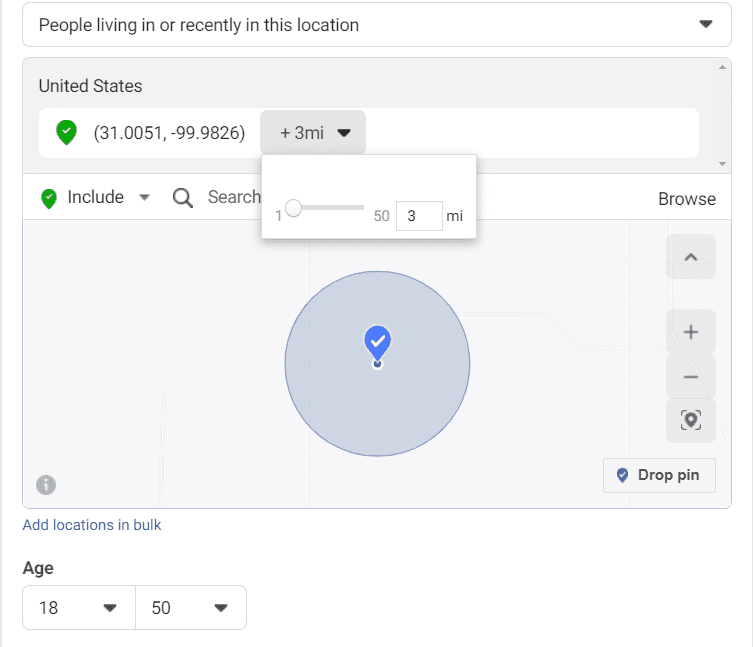Click the Search locations field

(234, 197)
